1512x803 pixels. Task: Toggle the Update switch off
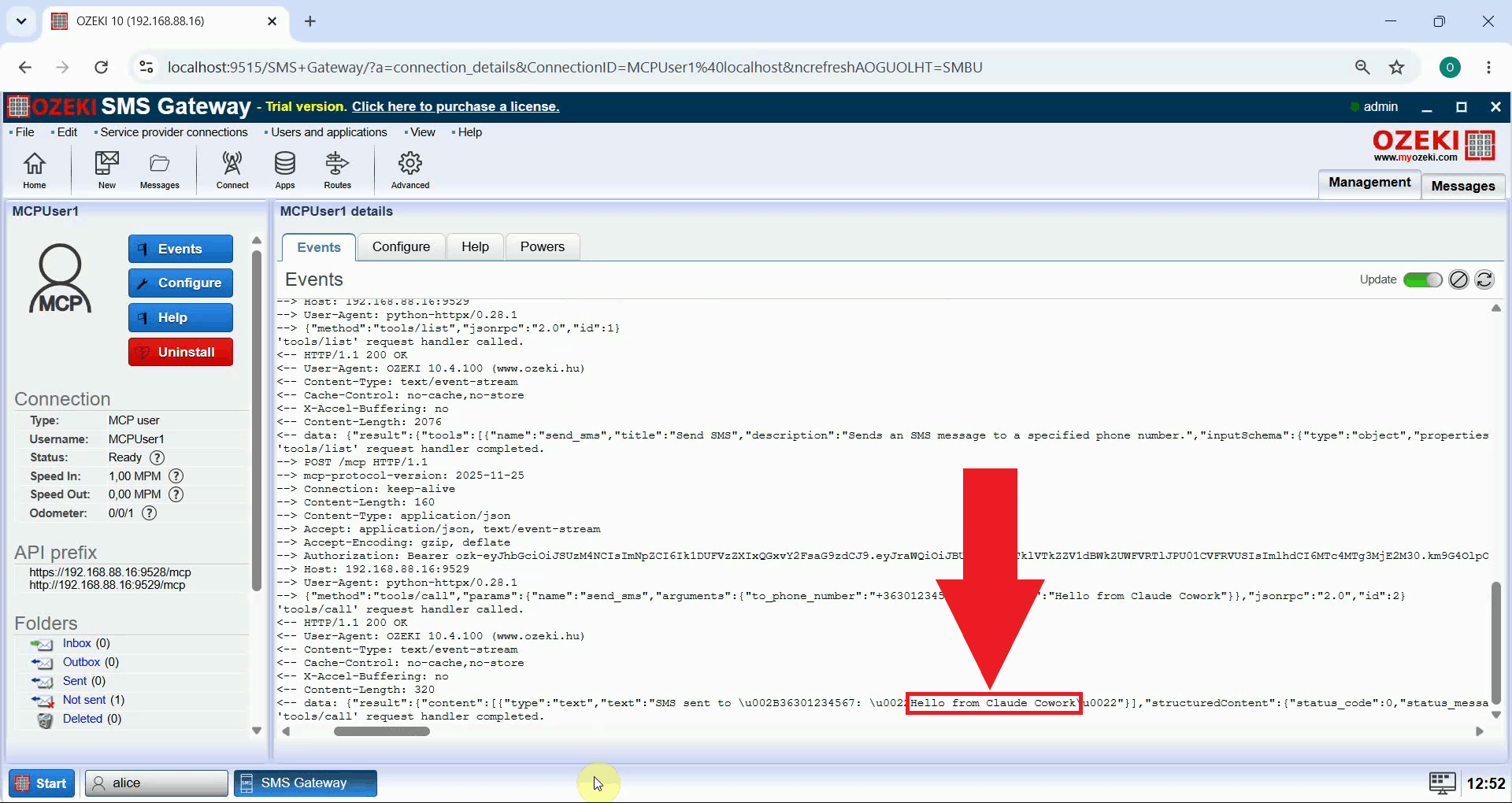[1422, 279]
